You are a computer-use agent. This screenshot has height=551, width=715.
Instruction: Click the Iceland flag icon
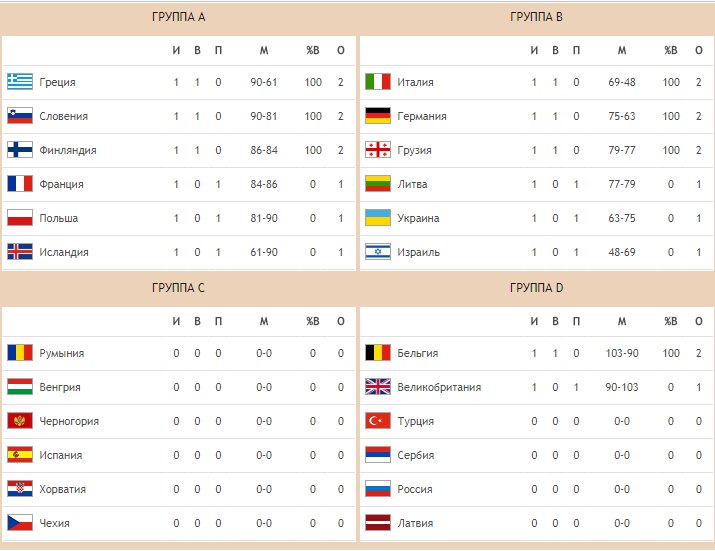coord(20,252)
